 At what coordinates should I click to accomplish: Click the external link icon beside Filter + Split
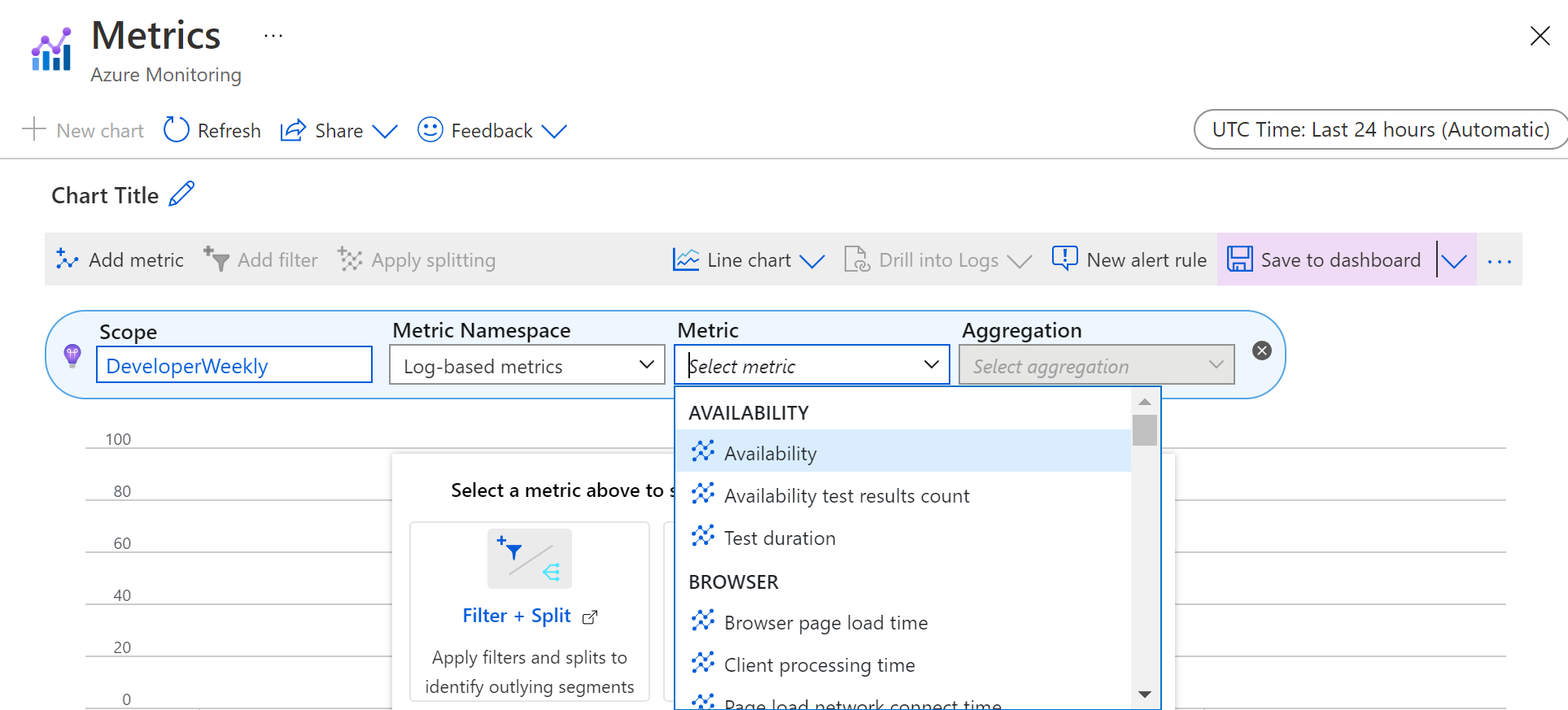[590, 617]
